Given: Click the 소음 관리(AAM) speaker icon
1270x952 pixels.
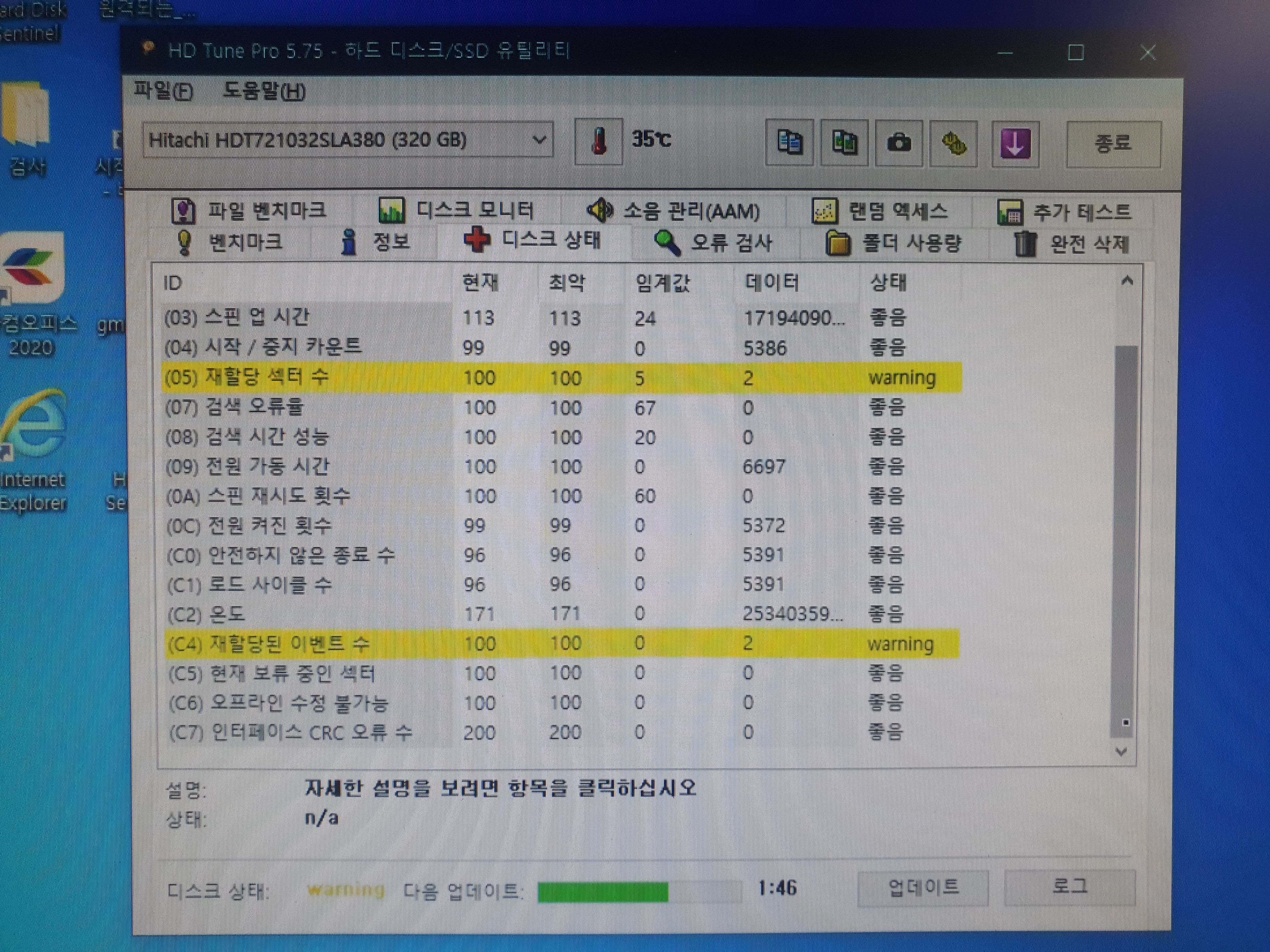Looking at the screenshot, I should click(600, 210).
